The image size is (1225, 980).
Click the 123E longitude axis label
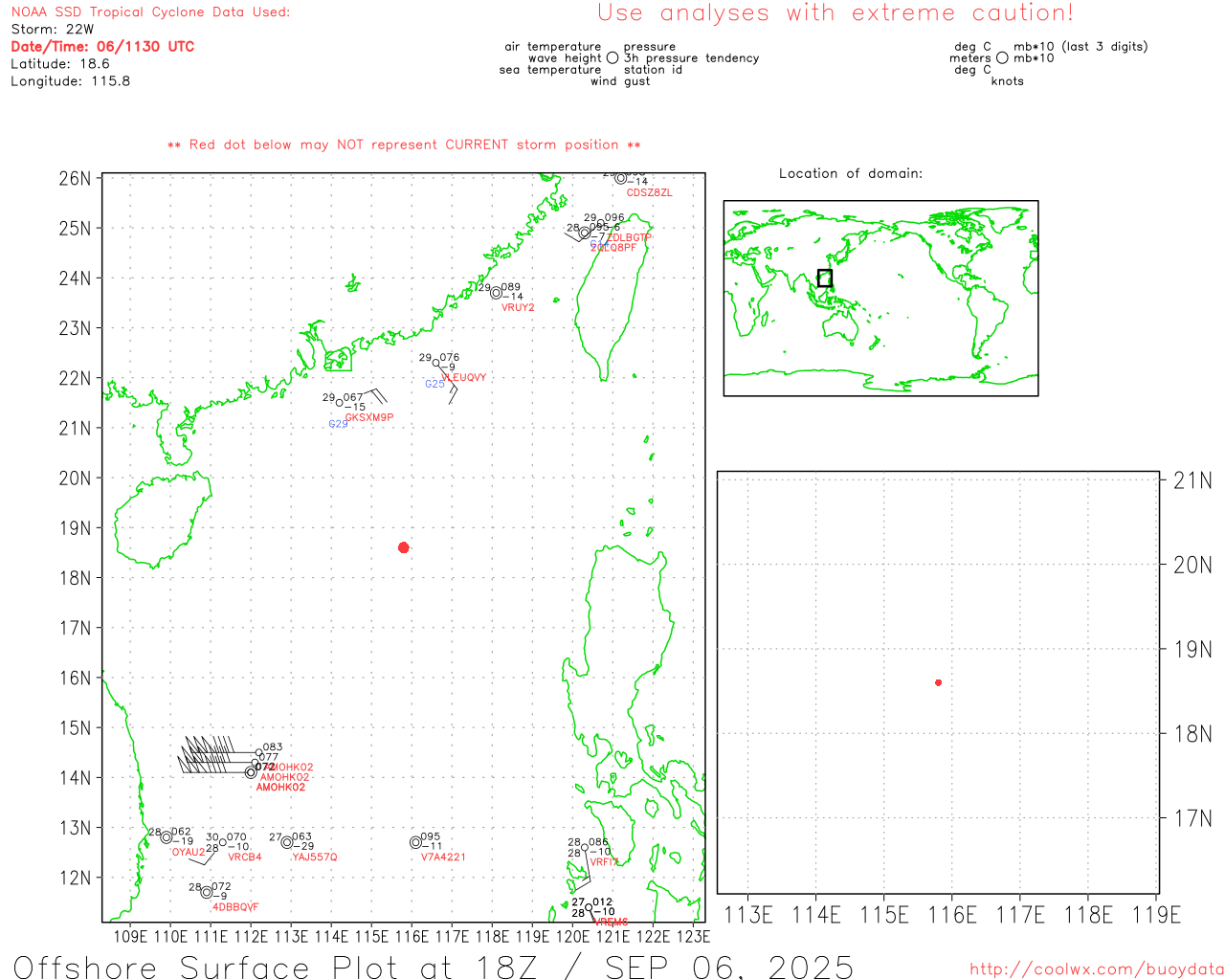pos(693,936)
